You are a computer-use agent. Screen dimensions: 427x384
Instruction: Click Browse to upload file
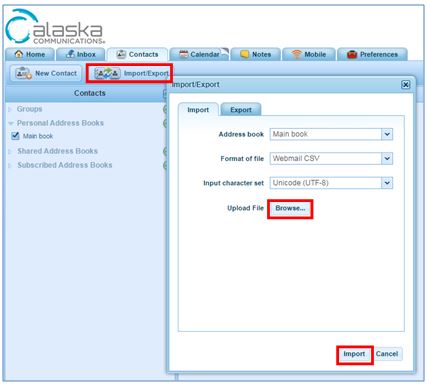click(x=290, y=208)
